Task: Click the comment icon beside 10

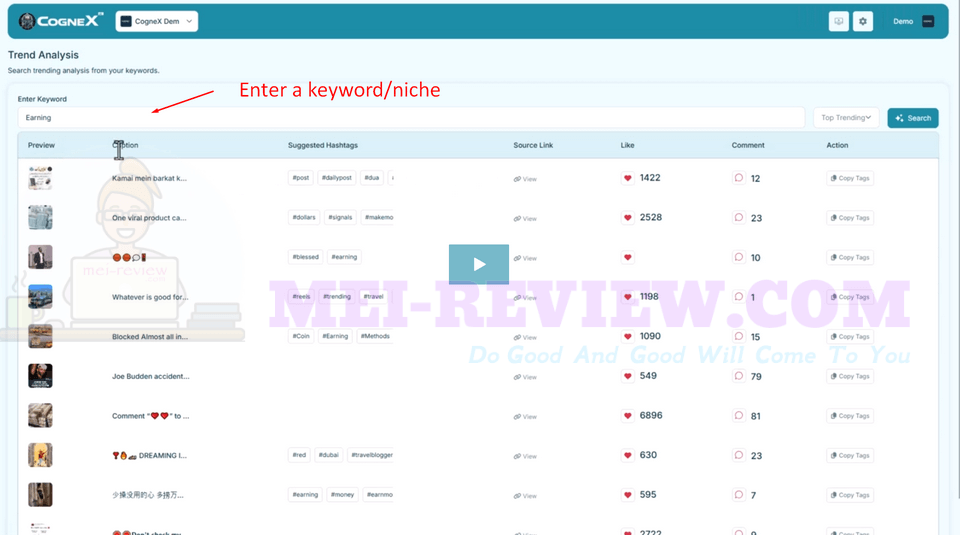Action: [x=739, y=257]
